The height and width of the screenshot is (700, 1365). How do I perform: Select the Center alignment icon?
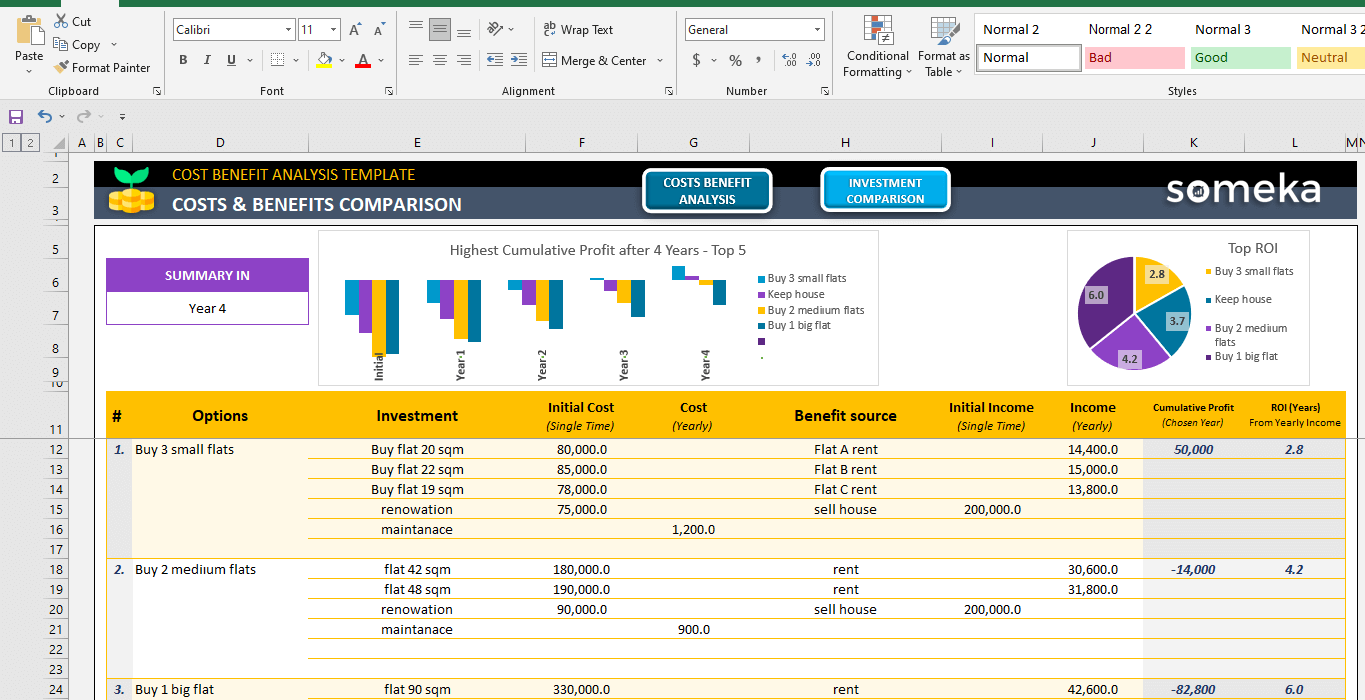pyautogui.click(x=439, y=62)
